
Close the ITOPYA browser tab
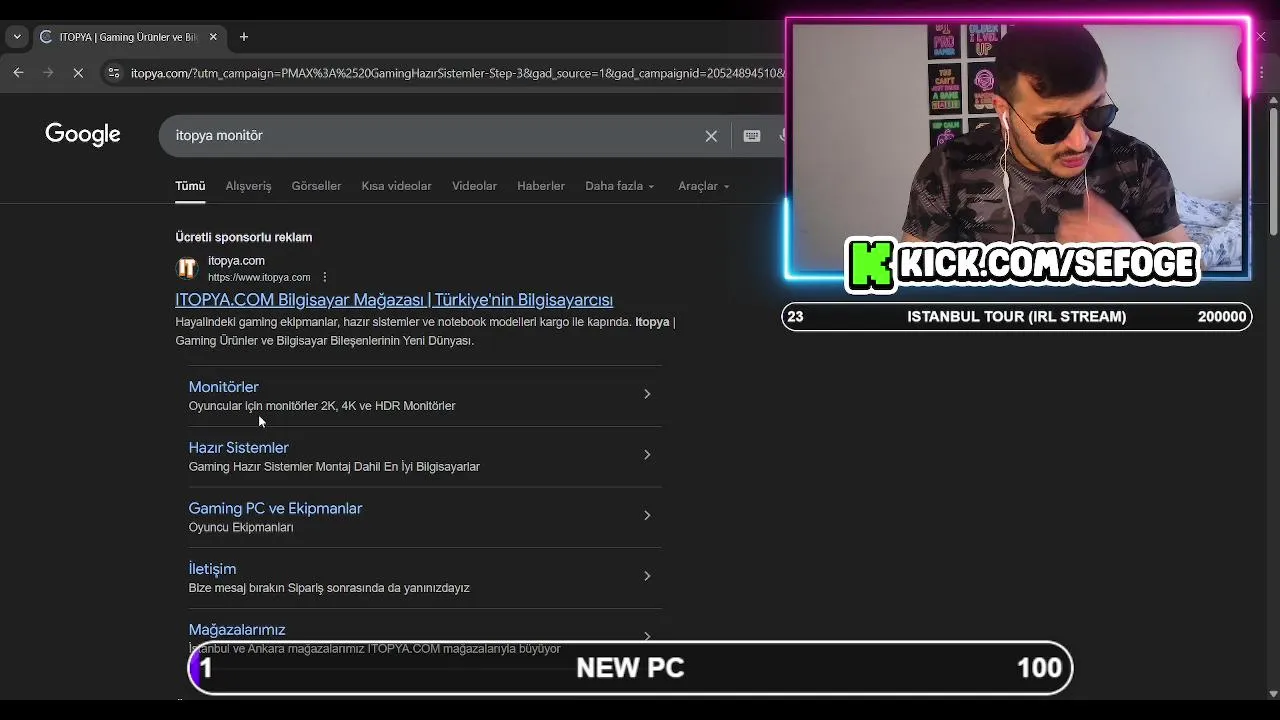(213, 37)
